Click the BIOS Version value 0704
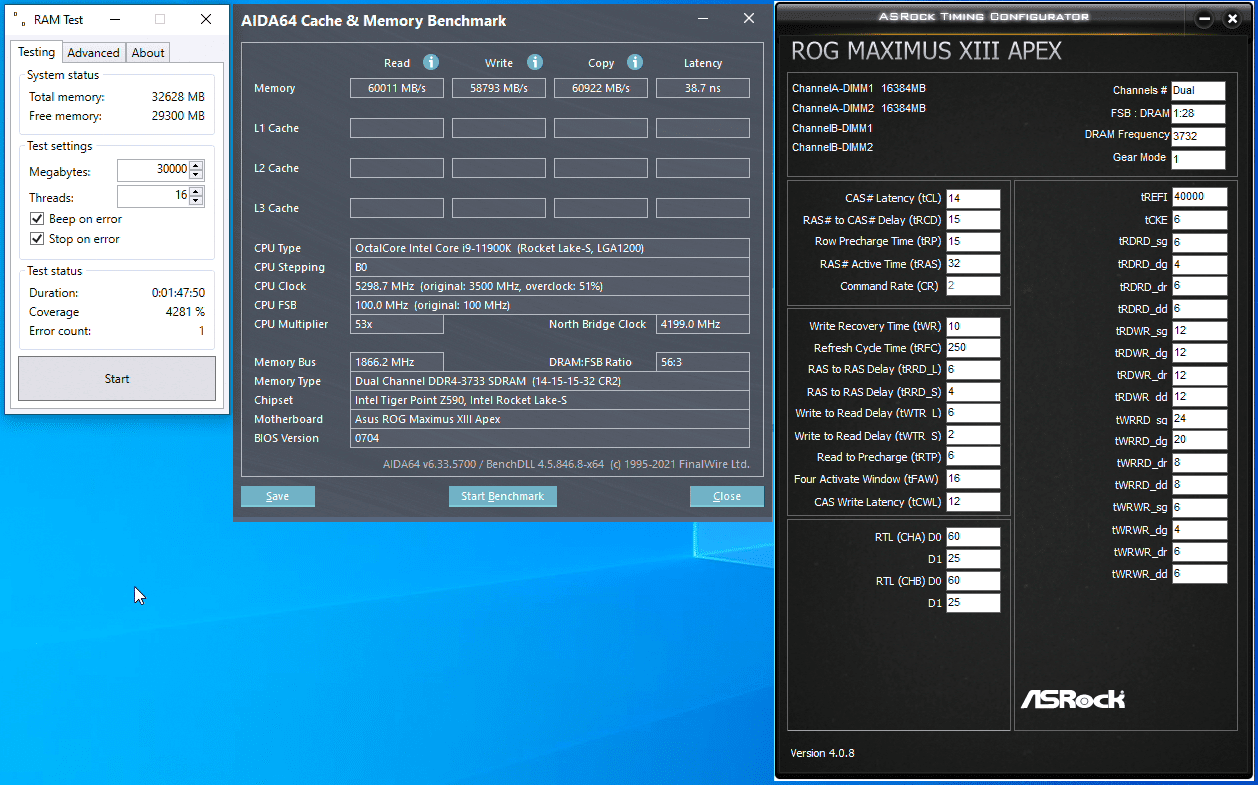Image resolution: width=1258 pixels, height=785 pixels. coord(550,438)
